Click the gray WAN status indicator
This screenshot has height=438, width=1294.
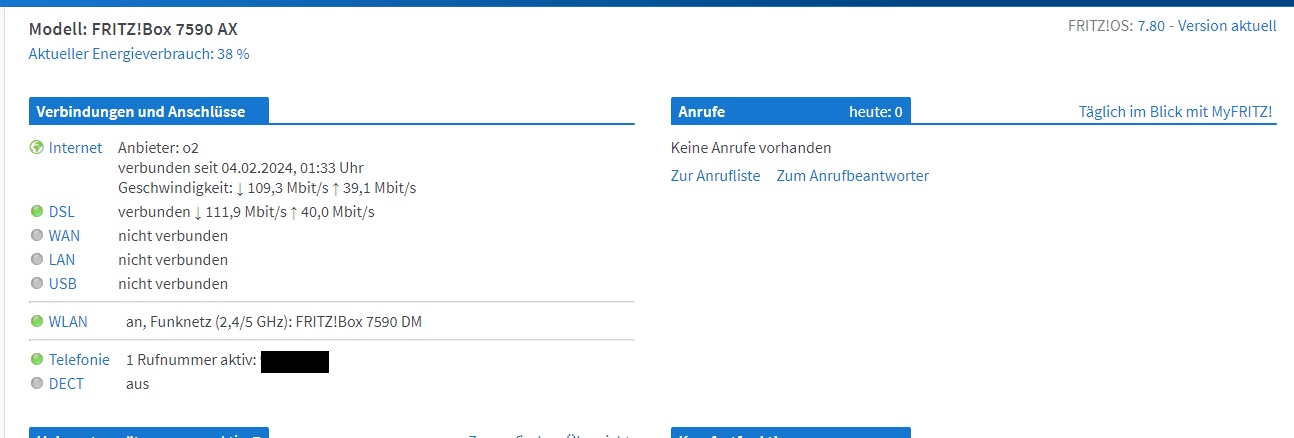click(37, 236)
